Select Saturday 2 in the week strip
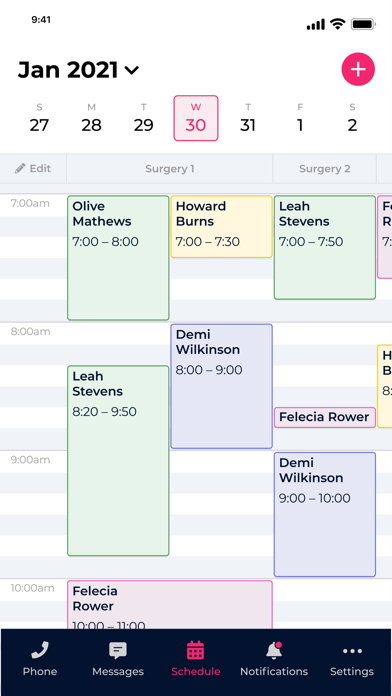Screen dimensions: 392x696 point(352,118)
